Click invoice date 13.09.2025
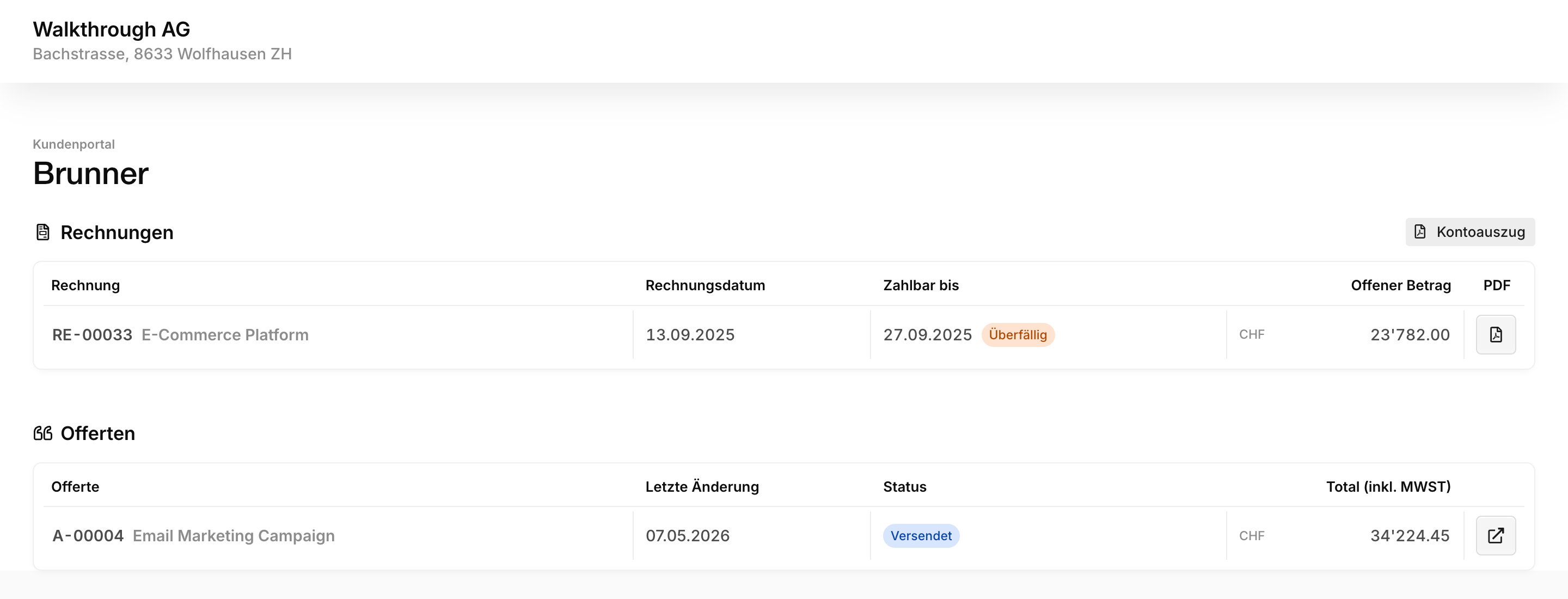The height and width of the screenshot is (599, 1568). pos(690,335)
